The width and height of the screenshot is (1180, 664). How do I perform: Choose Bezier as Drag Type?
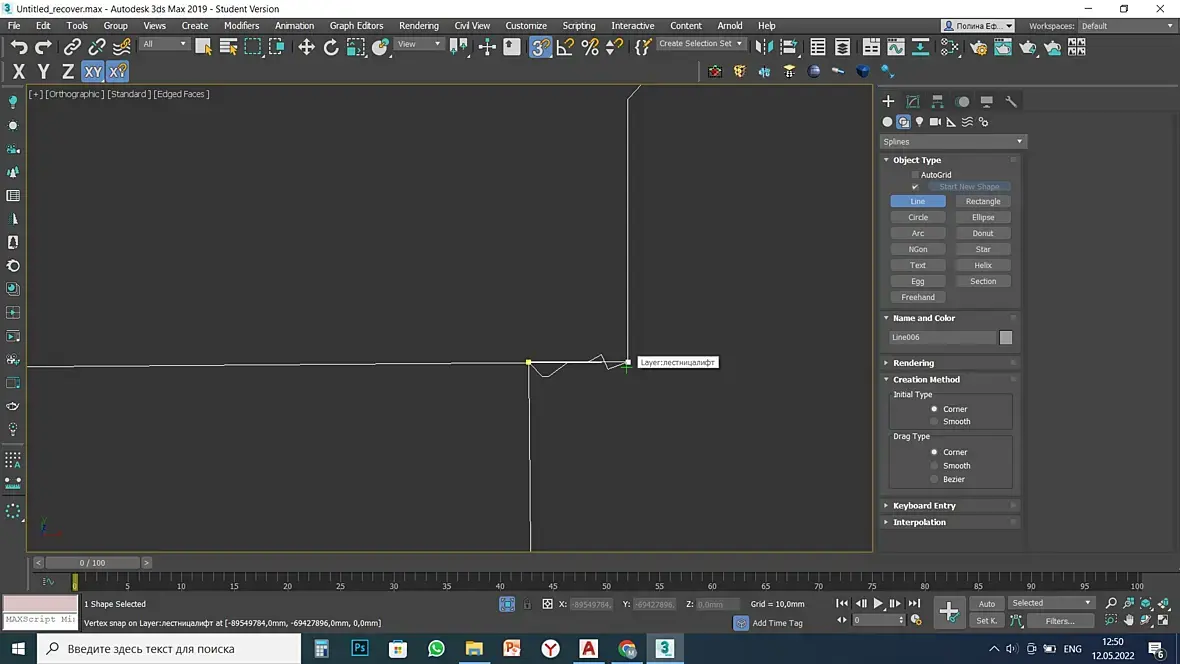(934, 479)
